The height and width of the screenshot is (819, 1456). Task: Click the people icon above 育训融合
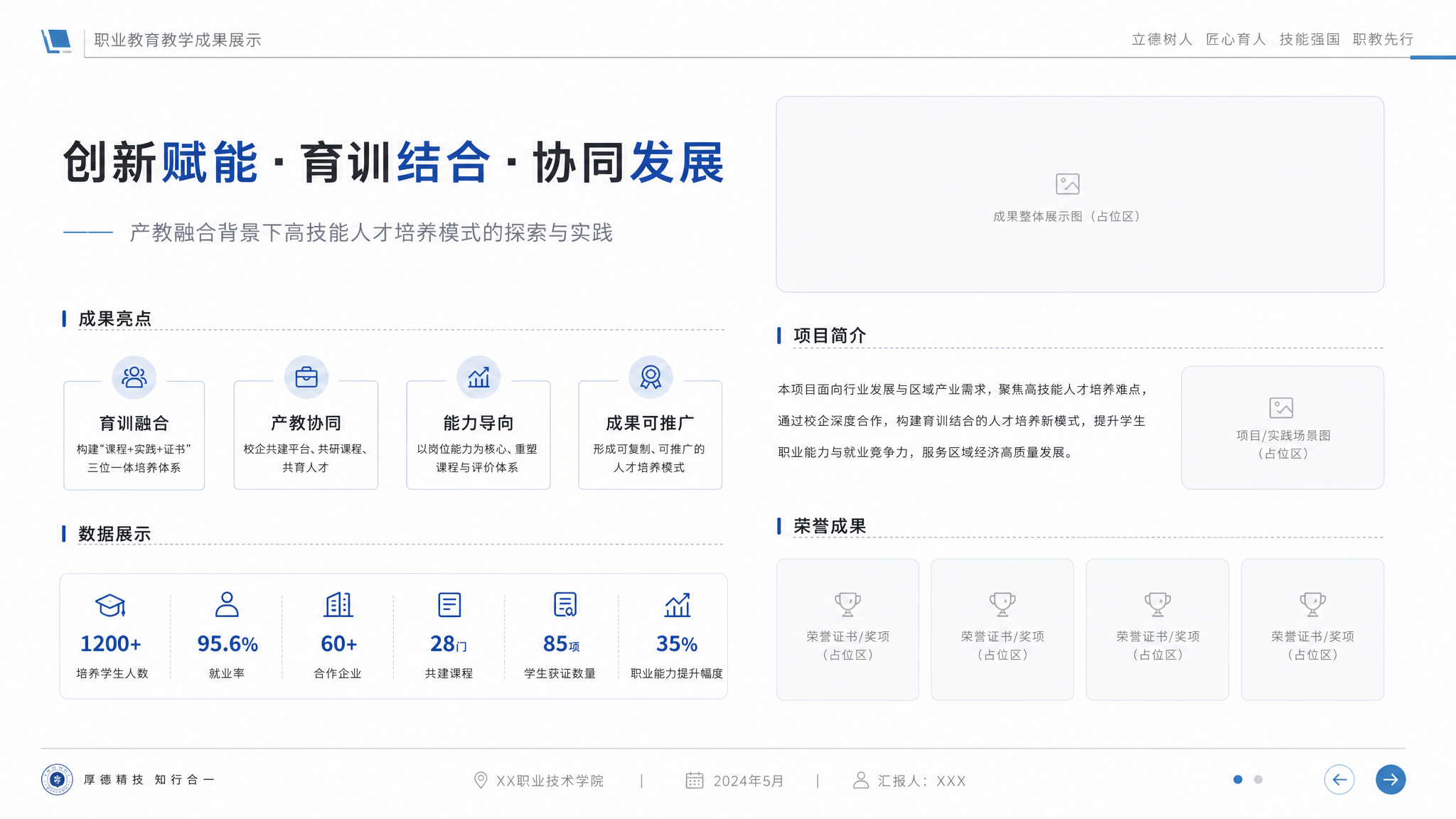point(134,377)
